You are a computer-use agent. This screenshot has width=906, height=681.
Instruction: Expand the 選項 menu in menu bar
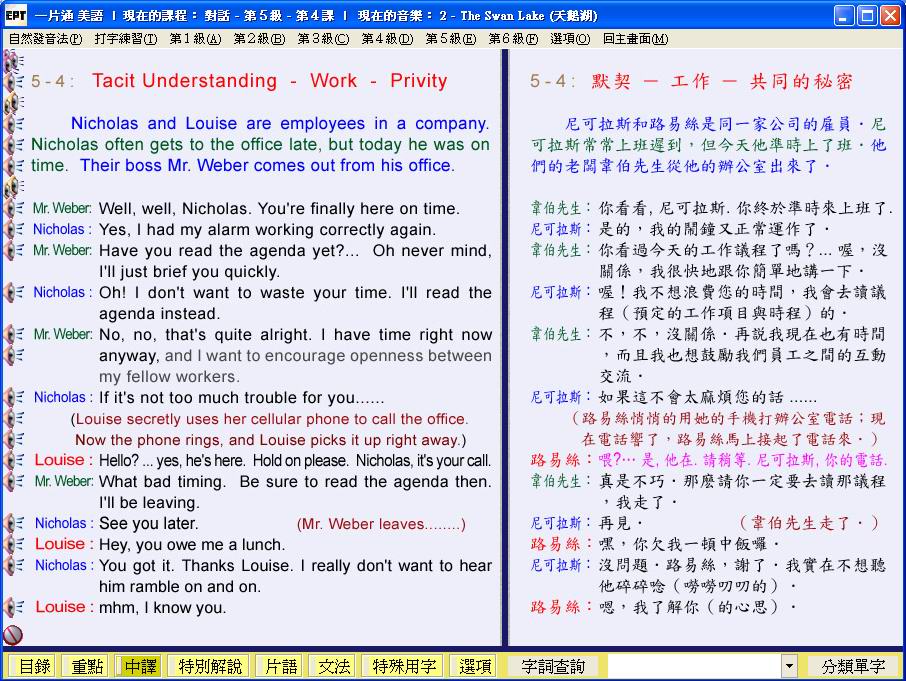[569, 39]
